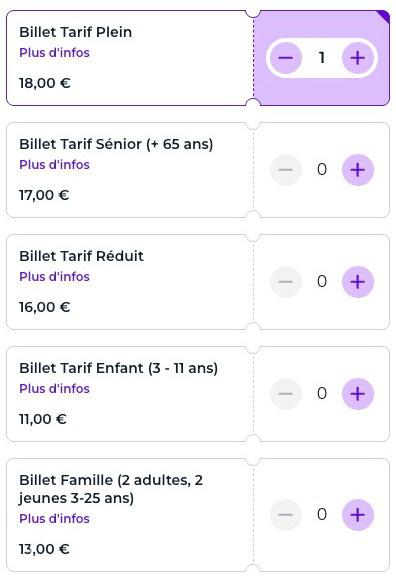Open Plus d'infos for Tarif Enfant
396x579 pixels.
pyautogui.click(x=54, y=388)
